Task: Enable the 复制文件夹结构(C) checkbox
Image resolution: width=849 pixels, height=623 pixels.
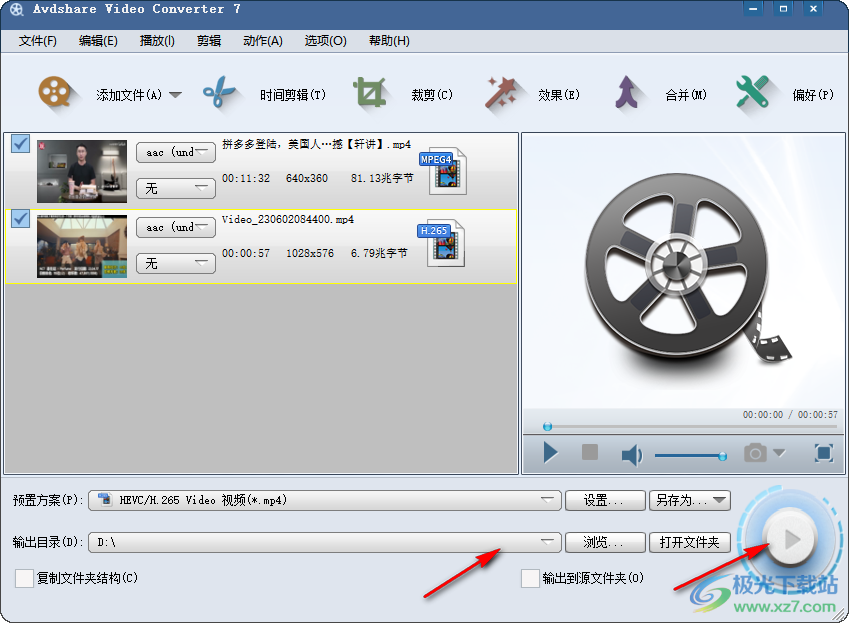Action: 24,578
